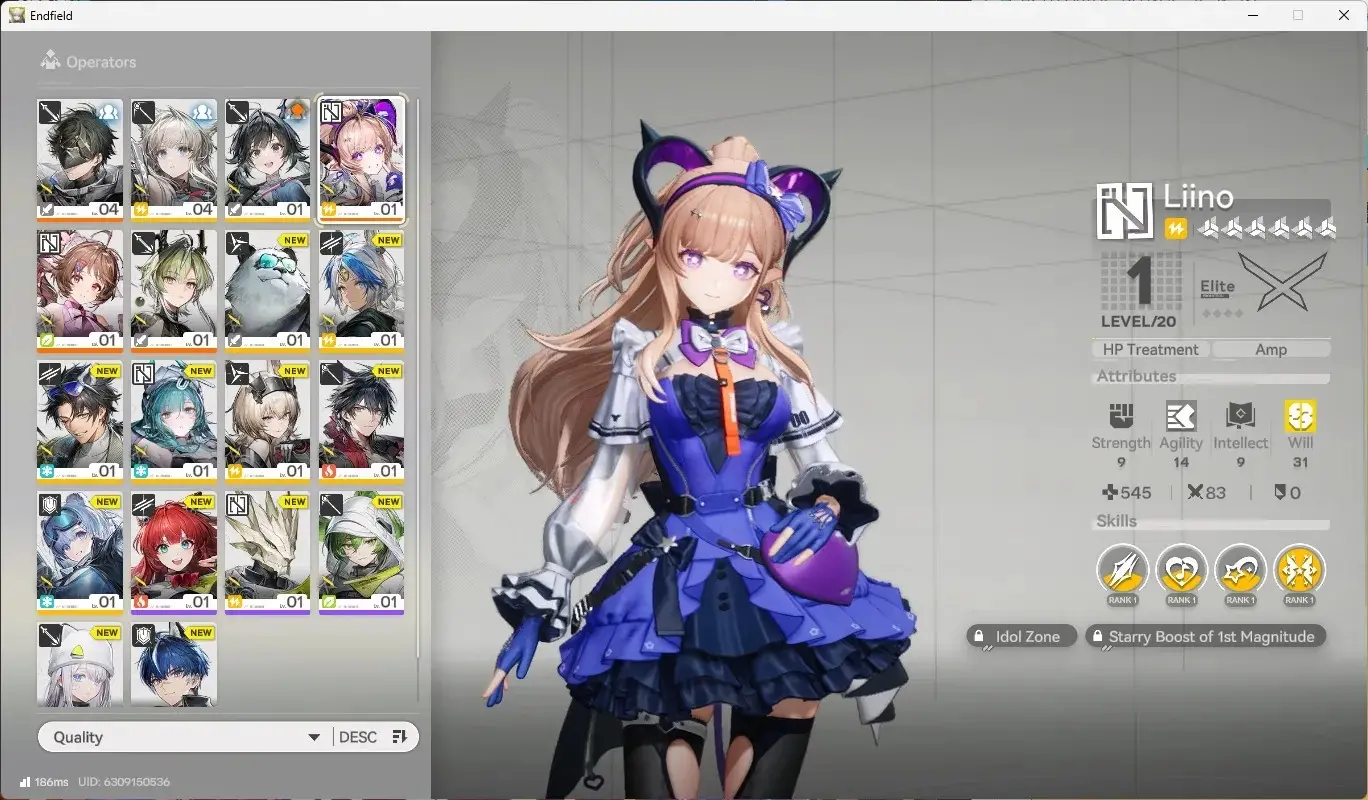Click the HP value 545
The height and width of the screenshot is (800, 1368).
[x=1126, y=492]
